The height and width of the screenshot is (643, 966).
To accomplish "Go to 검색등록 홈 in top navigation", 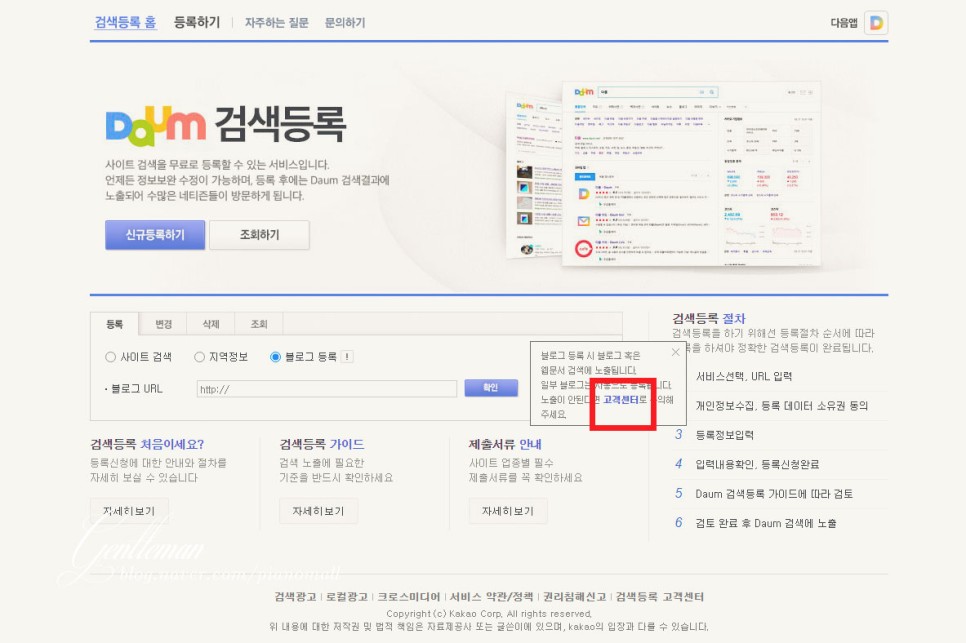I will click(125, 23).
